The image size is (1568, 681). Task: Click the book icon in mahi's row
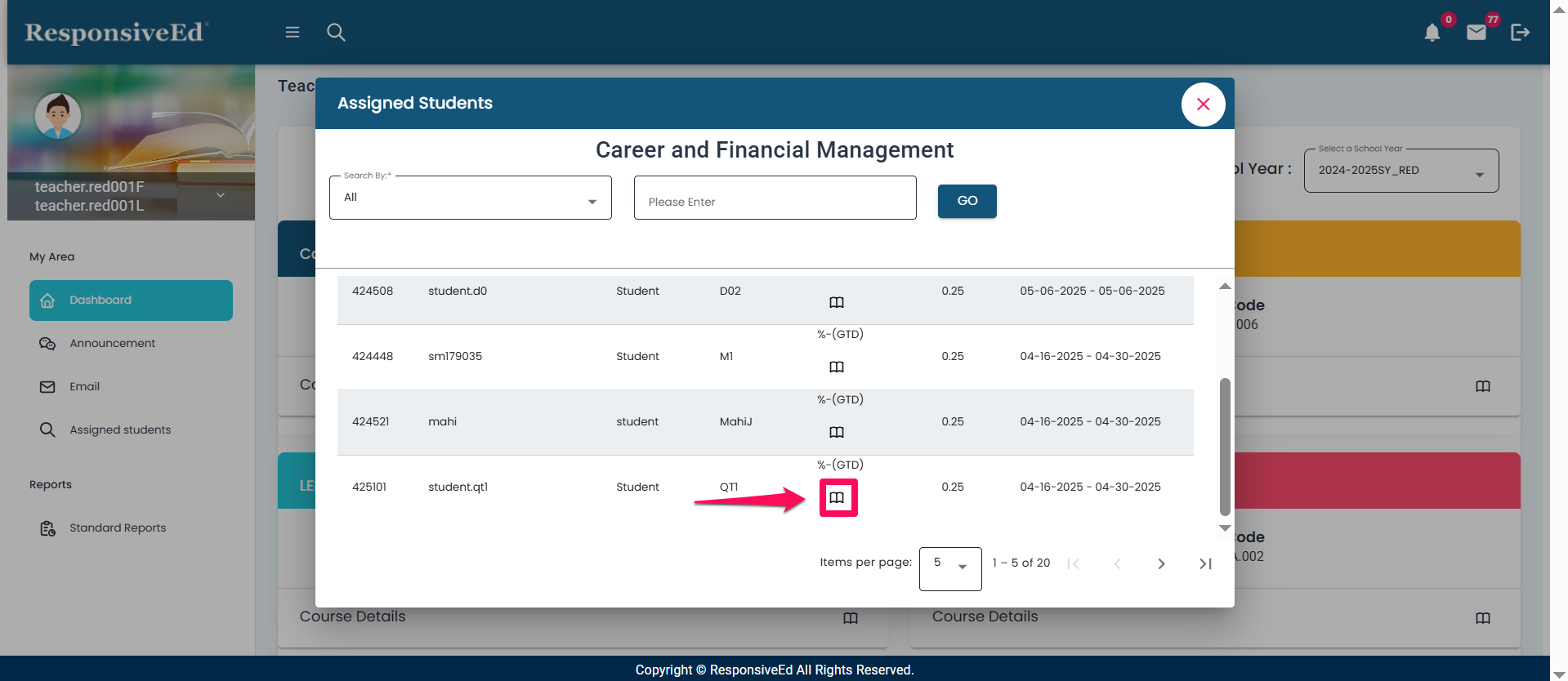tap(837, 432)
